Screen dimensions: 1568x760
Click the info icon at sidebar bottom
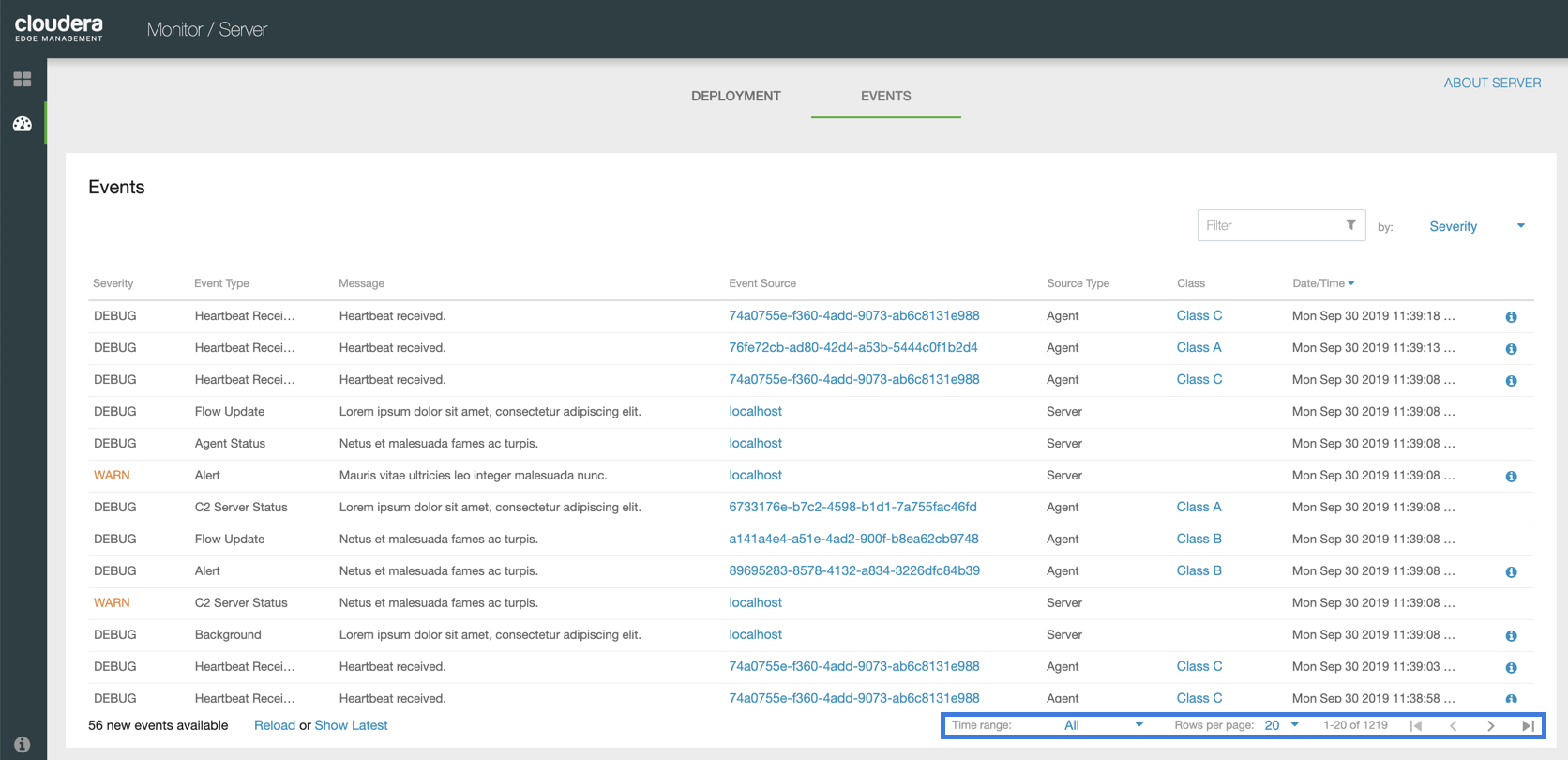click(23, 744)
